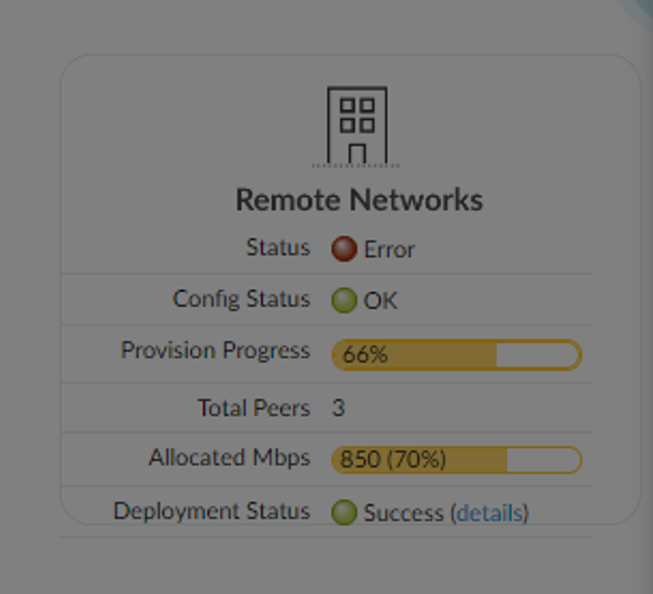Click the Config Status label
This screenshot has height=594, width=653.
coord(241,299)
